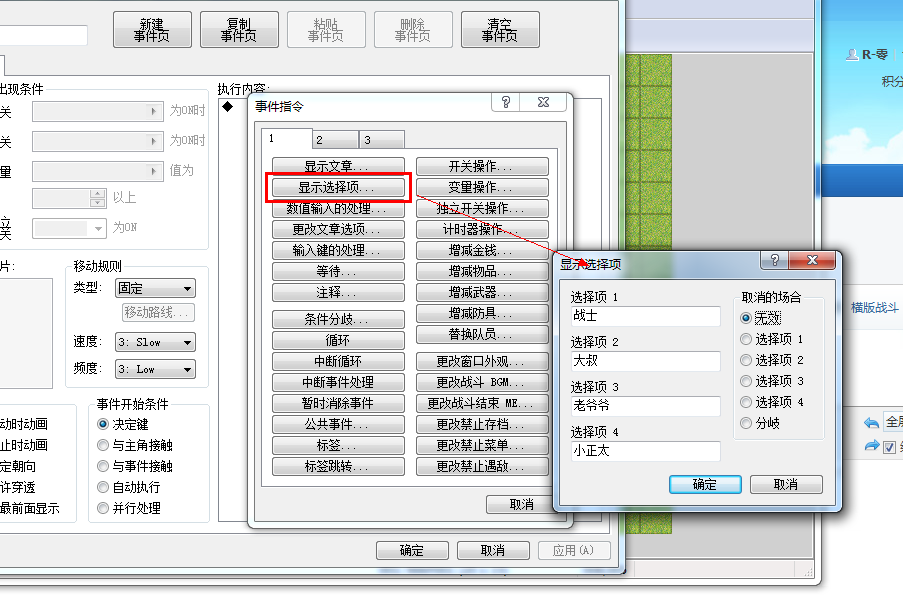Viewport: 903px width, 597px height.
Task: Select 分歧 cancel radio button
Action: (760, 423)
